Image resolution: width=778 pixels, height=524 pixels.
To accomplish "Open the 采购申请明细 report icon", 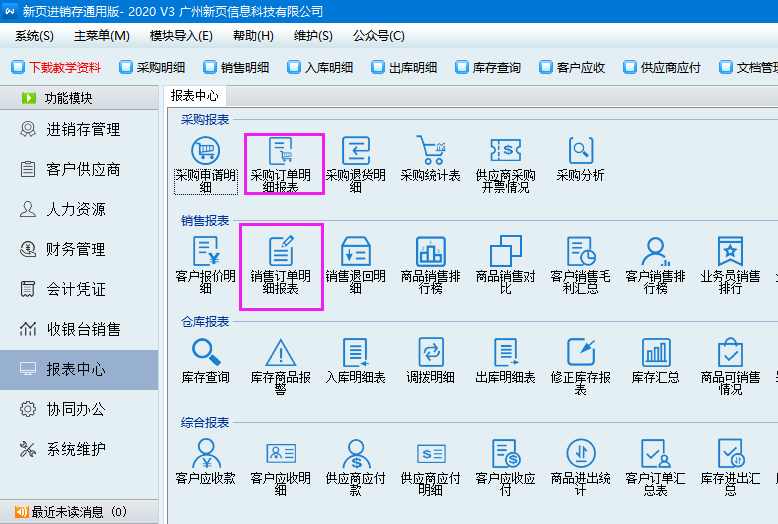I will tap(205, 165).
